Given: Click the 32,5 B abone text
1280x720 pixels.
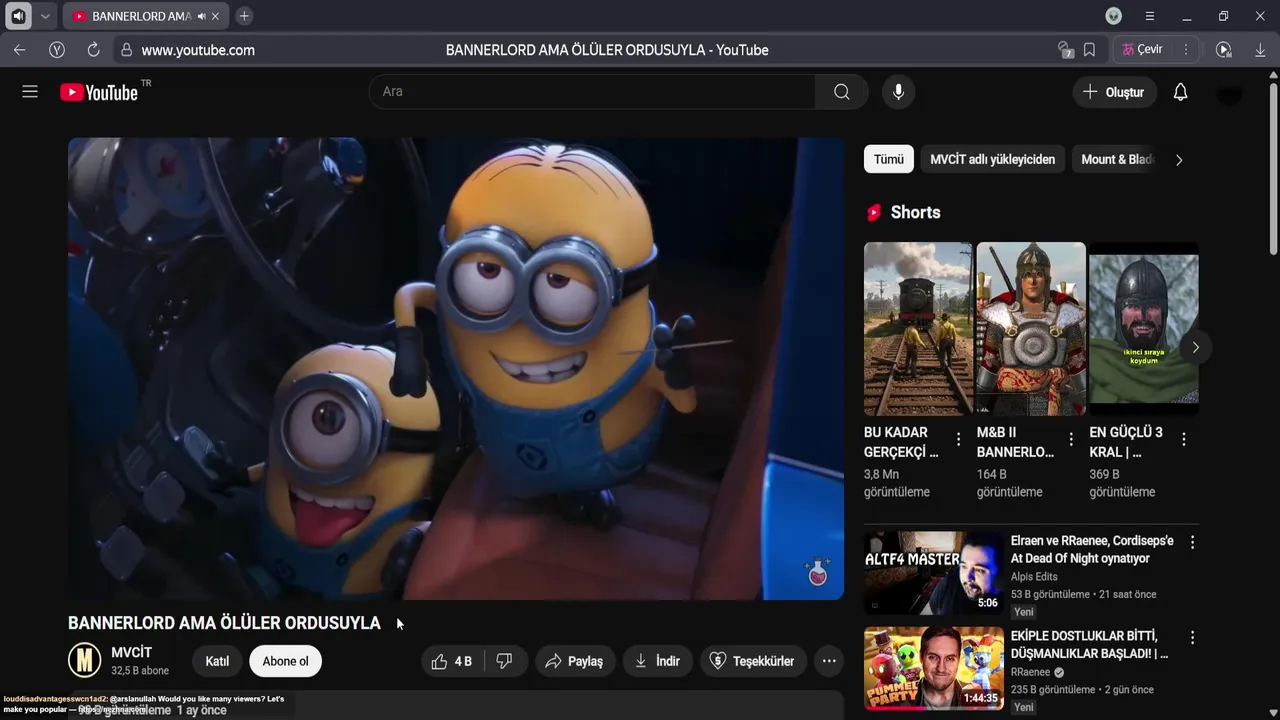Looking at the screenshot, I should (140, 671).
